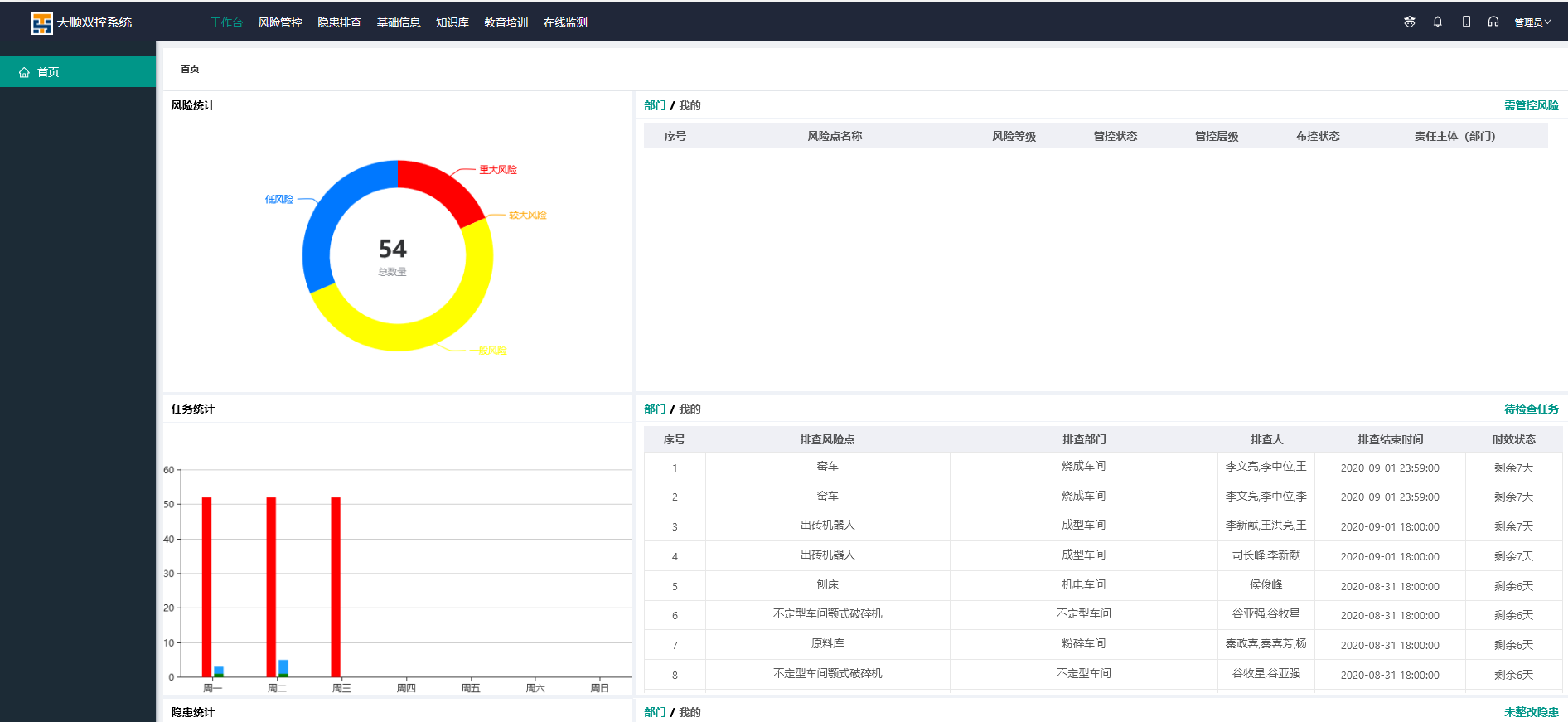Viewport: 1568px width, 722px height.
Task: Click the 天顺双控系统 logo icon
Action: (x=41, y=23)
